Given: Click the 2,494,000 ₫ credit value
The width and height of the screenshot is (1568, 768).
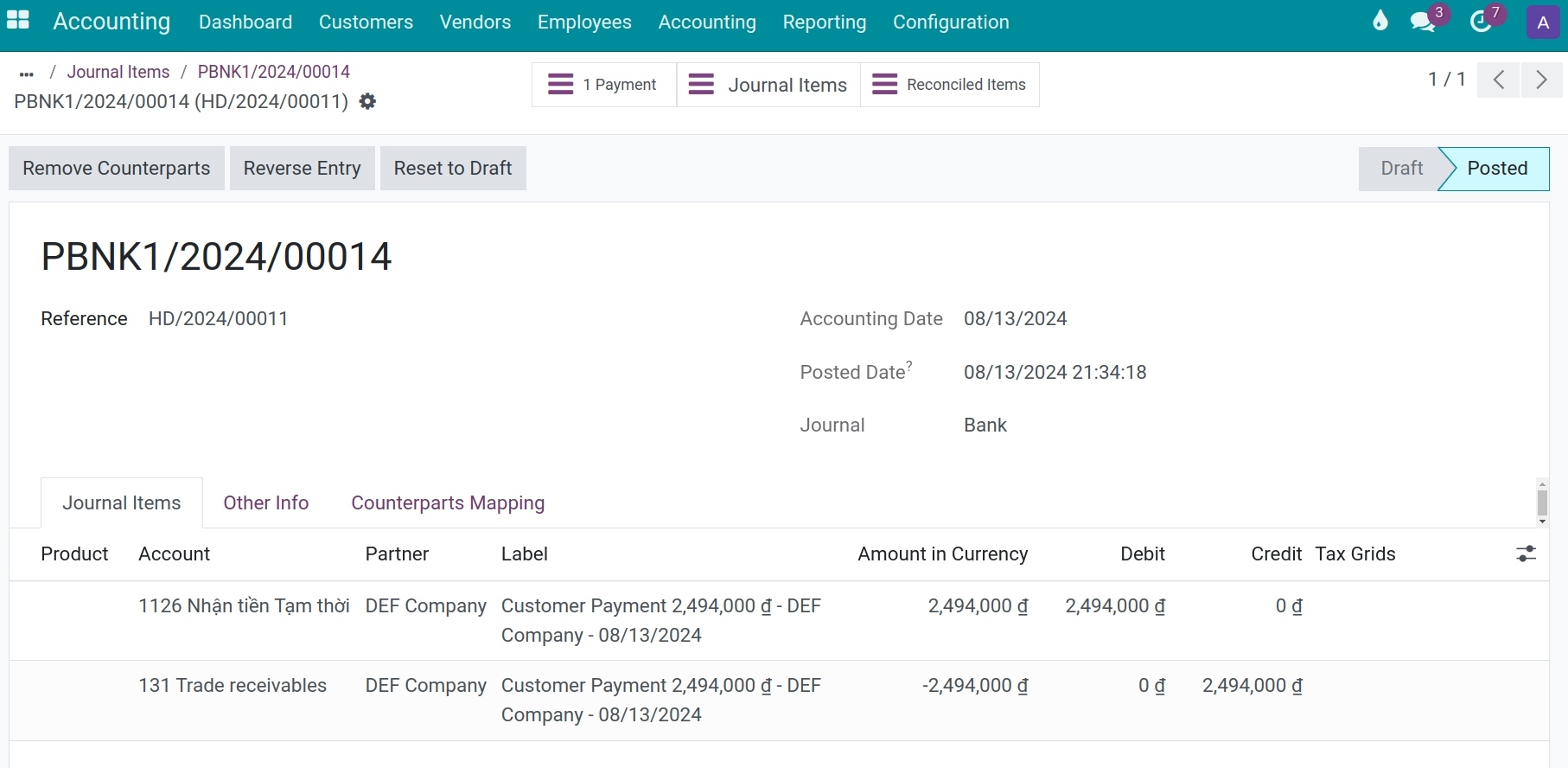Looking at the screenshot, I should point(1252,685).
